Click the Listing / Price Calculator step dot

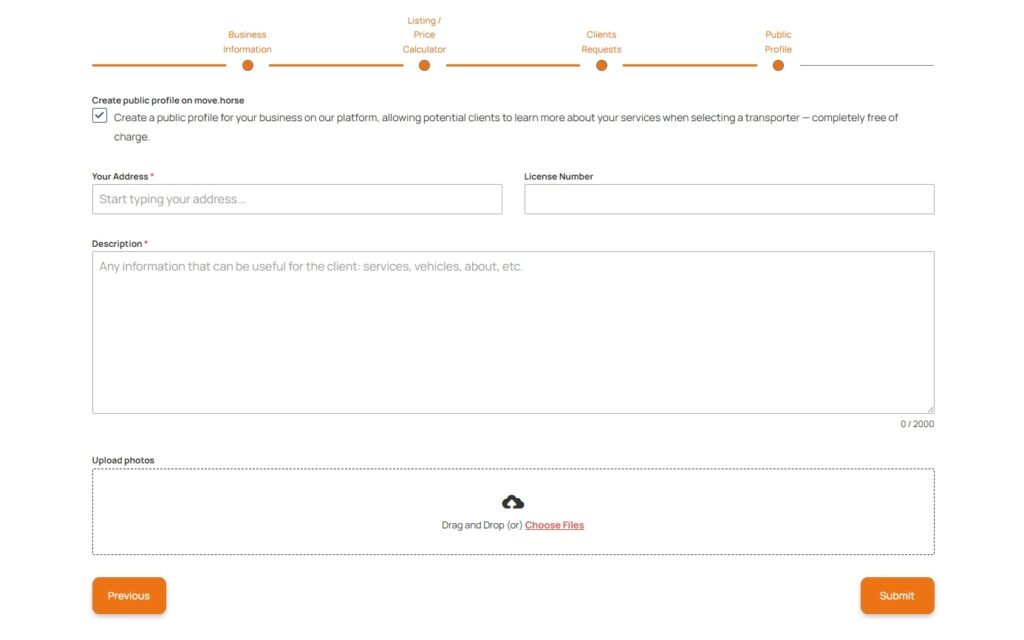click(424, 66)
